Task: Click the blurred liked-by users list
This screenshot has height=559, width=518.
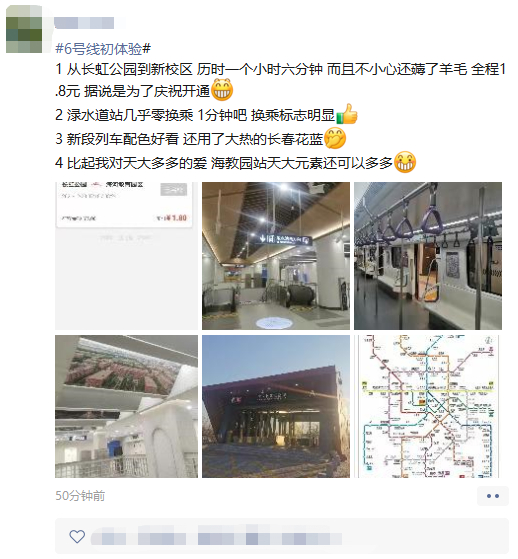Action: [x=217, y=538]
